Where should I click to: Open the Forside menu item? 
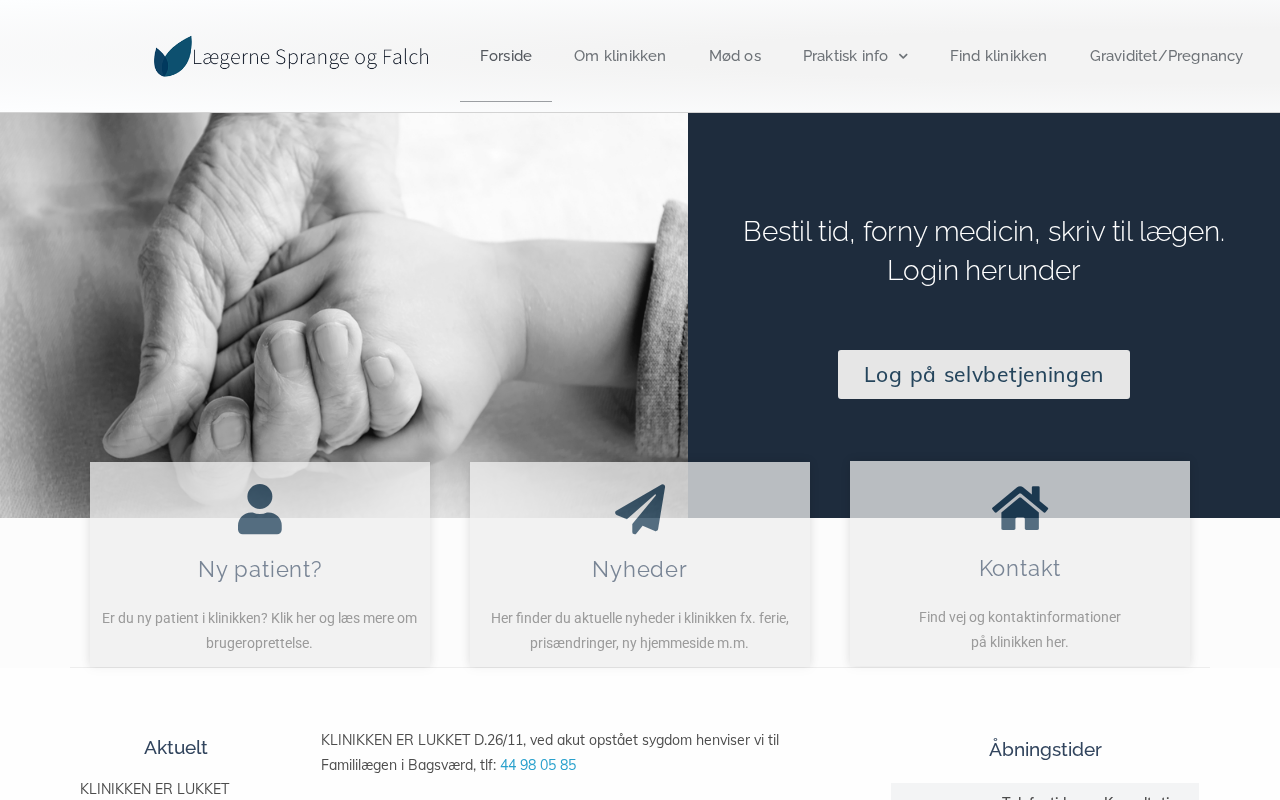506,56
